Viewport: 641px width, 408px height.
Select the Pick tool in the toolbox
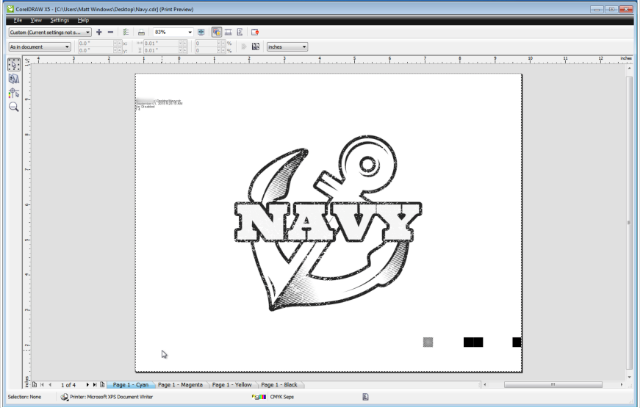tap(13, 65)
